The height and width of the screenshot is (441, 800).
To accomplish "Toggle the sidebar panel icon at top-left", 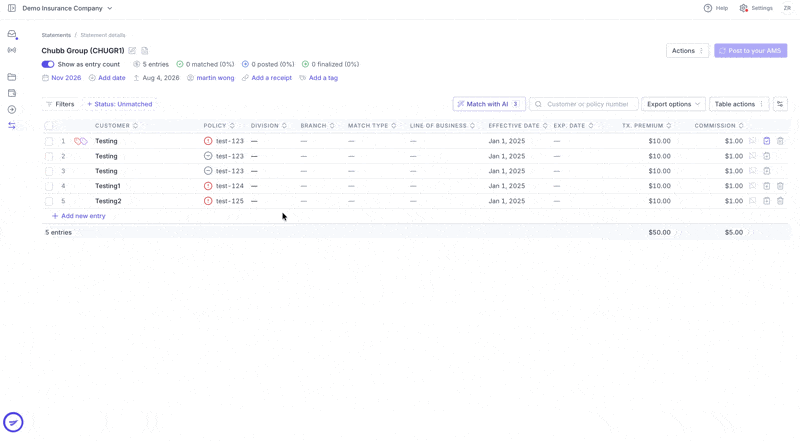I will 12,8.
